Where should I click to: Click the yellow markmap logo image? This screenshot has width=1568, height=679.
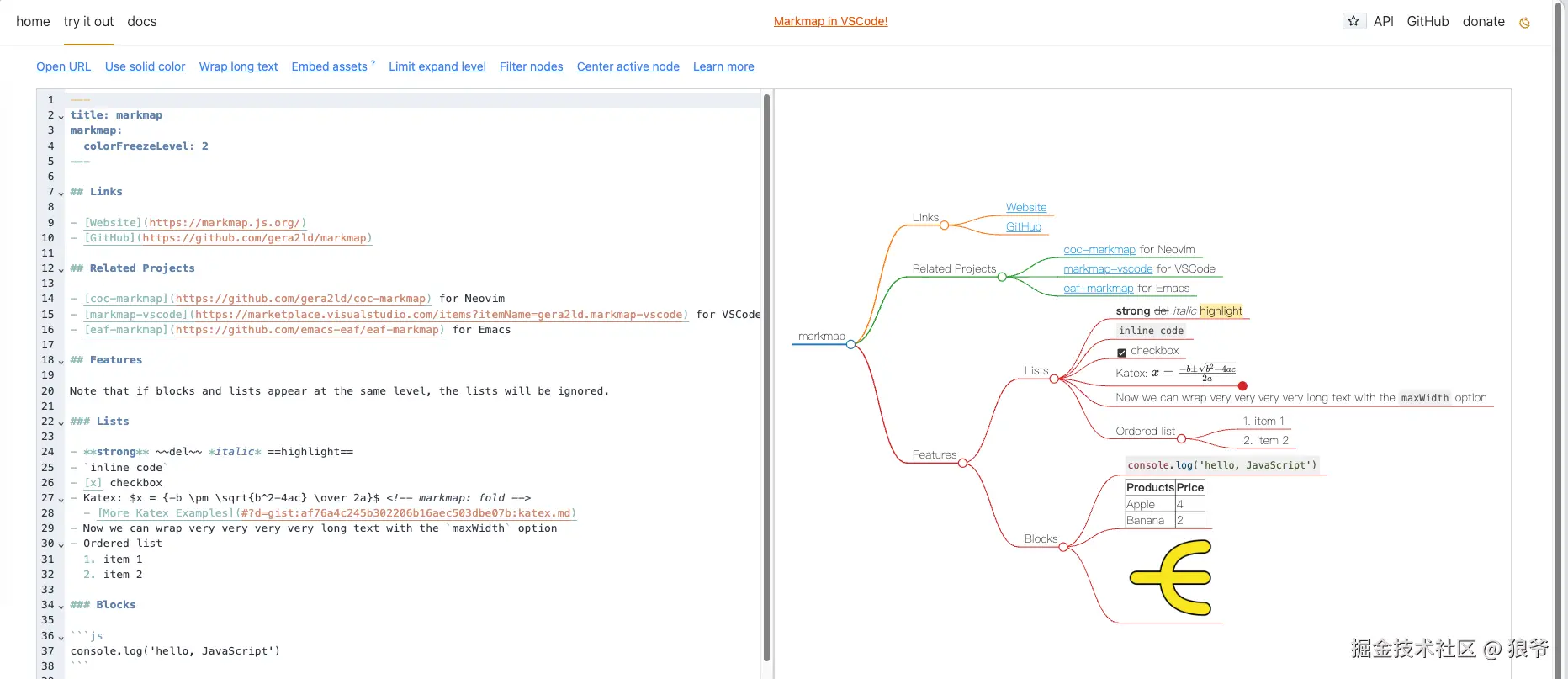pos(1170,577)
